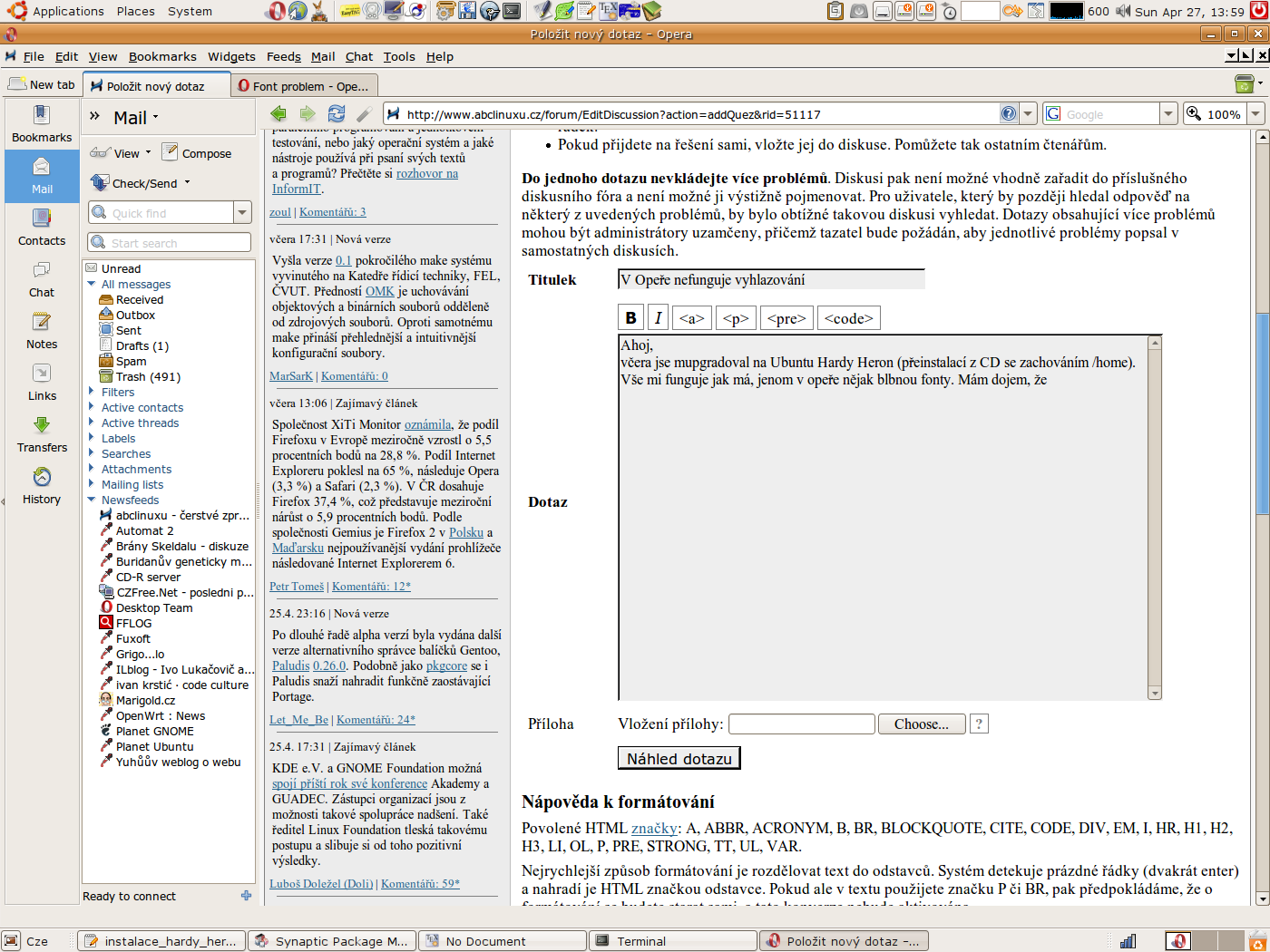The width and height of the screenshot is (1270, 952).
Task: Click the volume icon in system panel
Action: pos(1123,11)
